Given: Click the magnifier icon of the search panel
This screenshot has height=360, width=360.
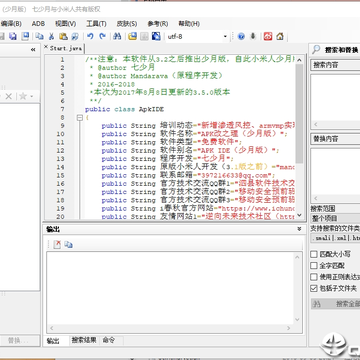Looking at the screenshot, I should coord(315,50).
